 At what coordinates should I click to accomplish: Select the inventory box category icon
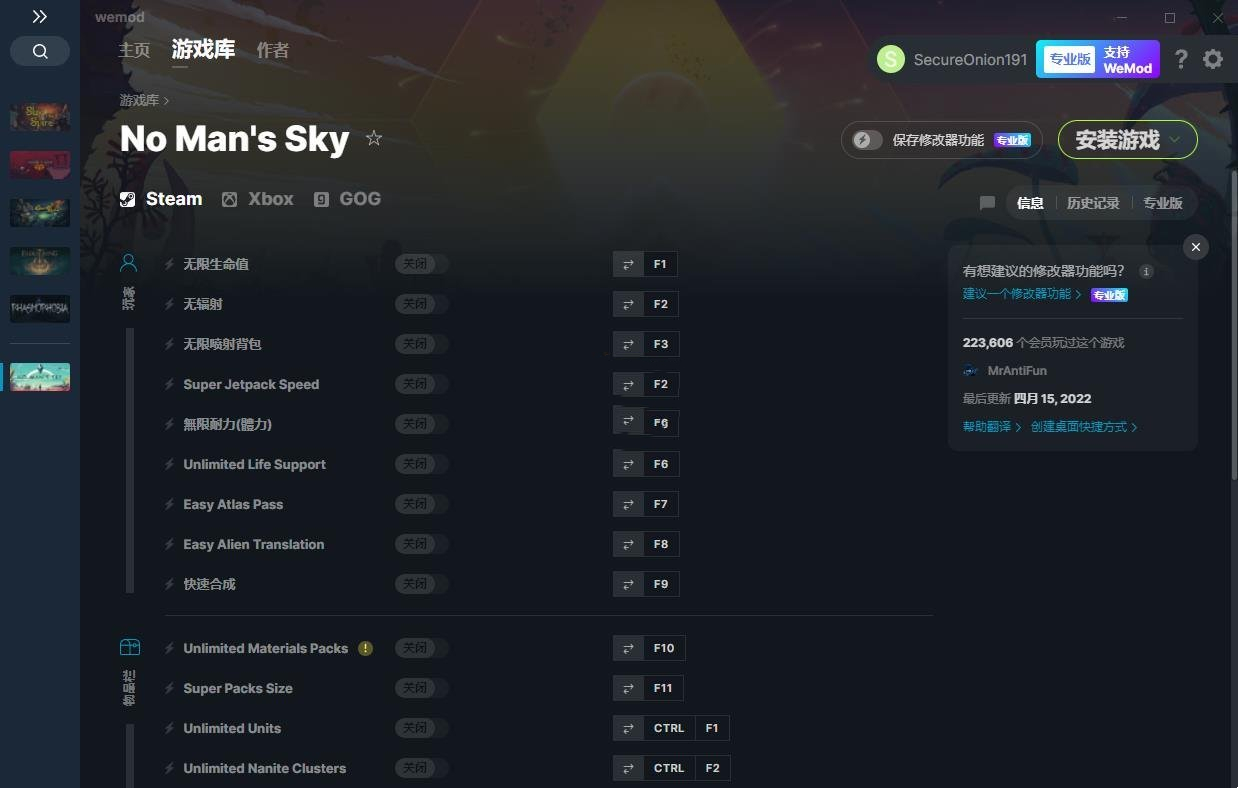(129, 647)
